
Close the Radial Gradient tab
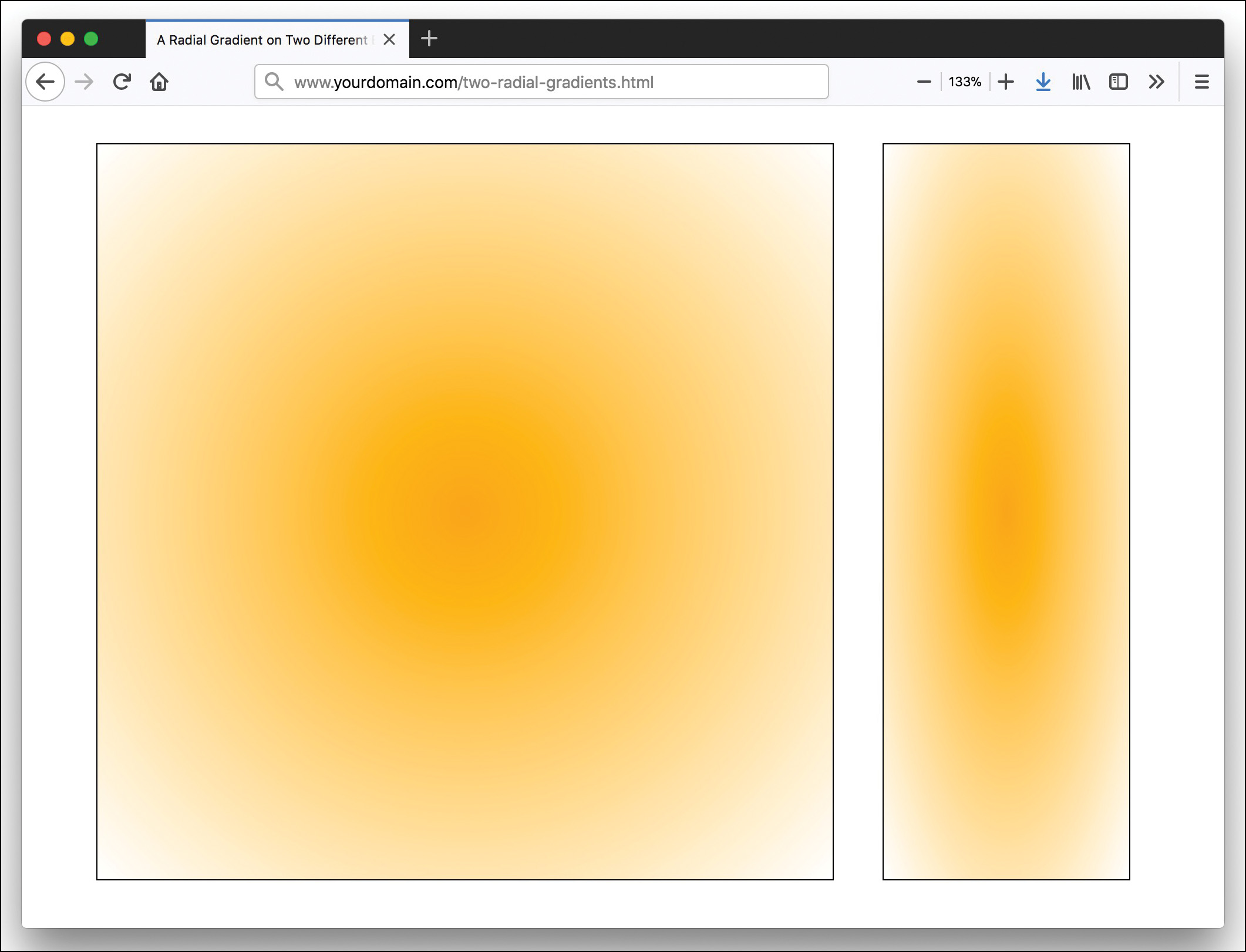point(389,39)
